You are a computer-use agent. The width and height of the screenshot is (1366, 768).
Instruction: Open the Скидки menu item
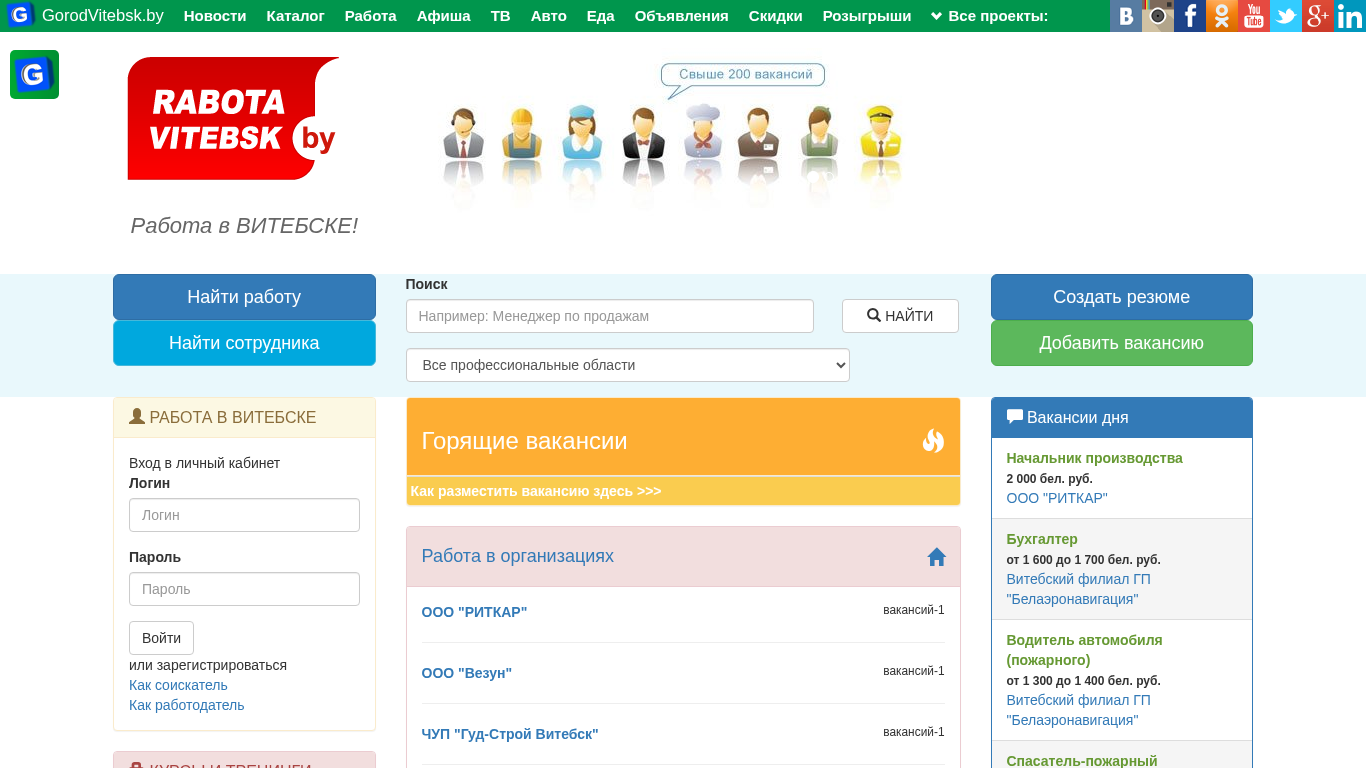(776, 16)
